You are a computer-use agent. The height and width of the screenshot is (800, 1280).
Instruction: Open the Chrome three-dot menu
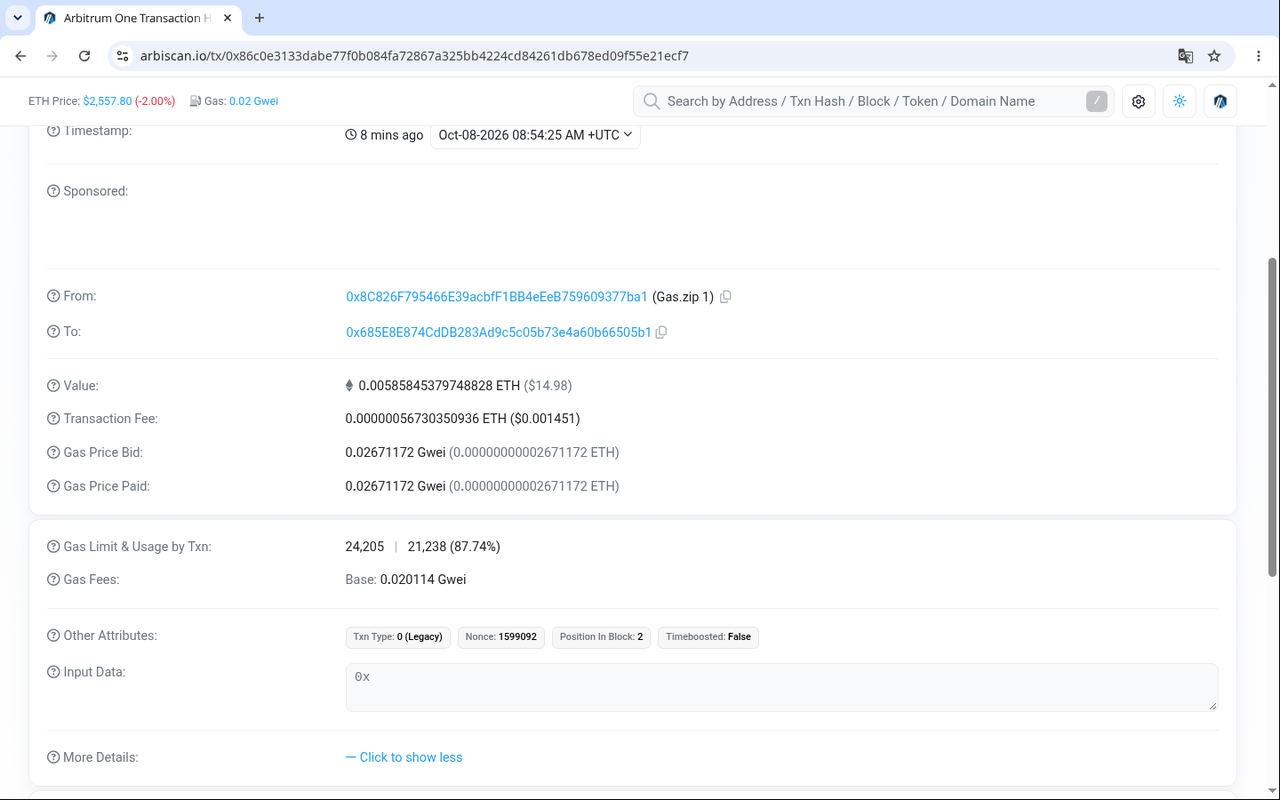pos(1259,56)
